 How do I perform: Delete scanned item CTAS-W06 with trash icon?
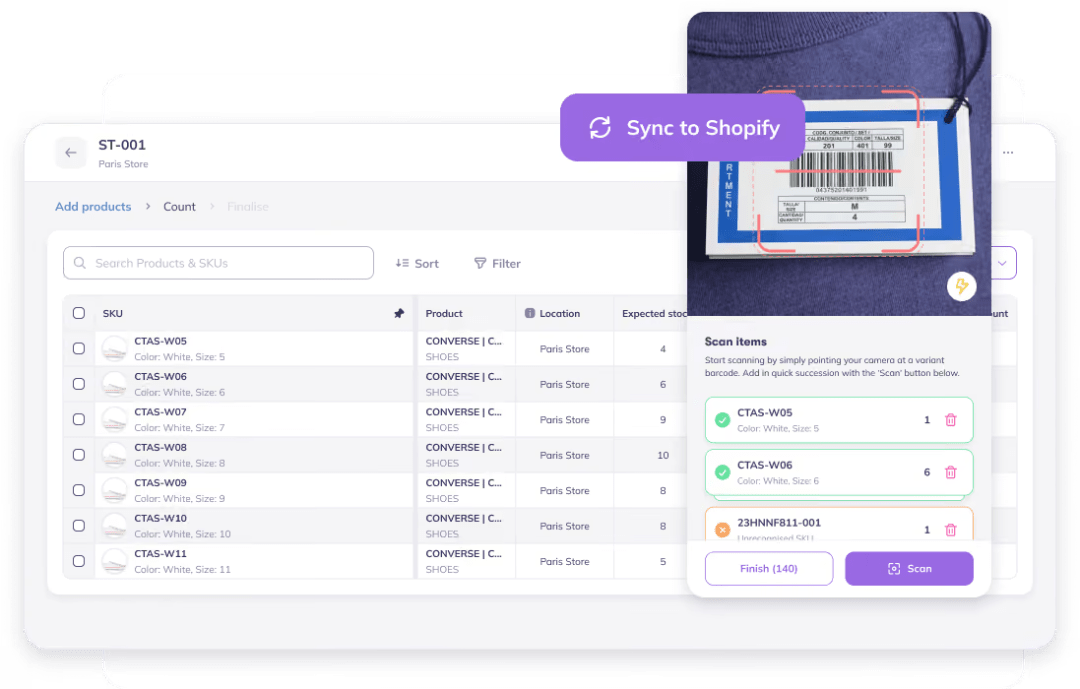951,472
